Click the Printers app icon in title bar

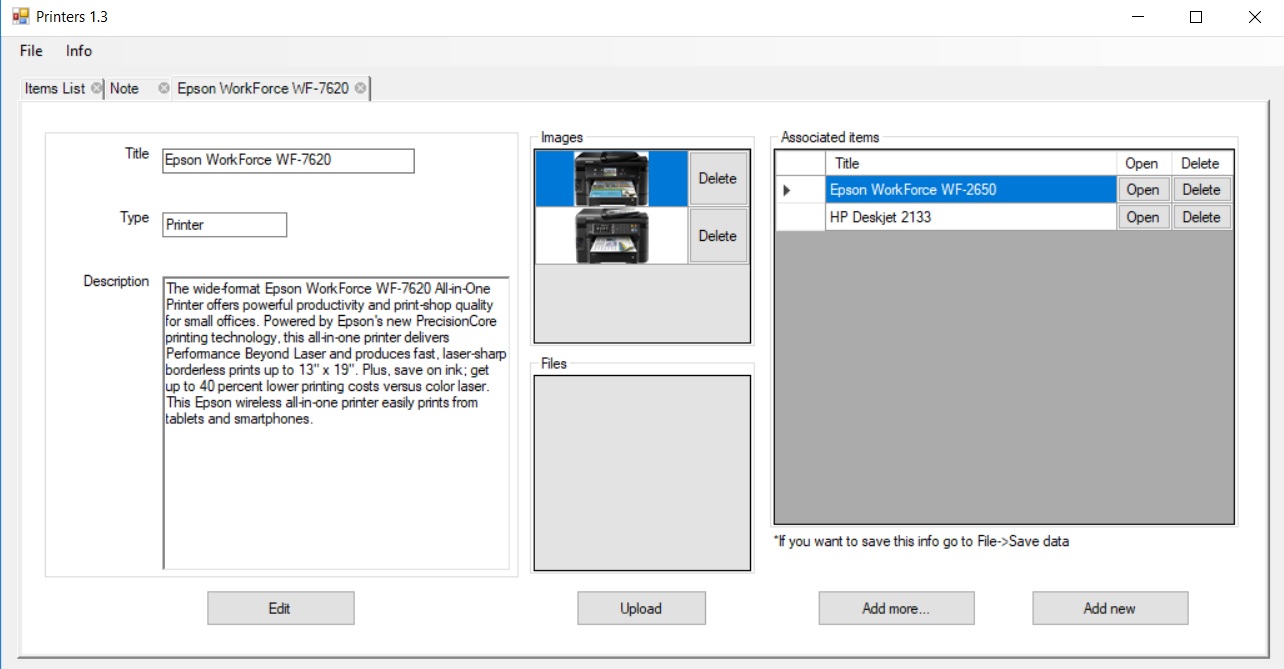20,17
